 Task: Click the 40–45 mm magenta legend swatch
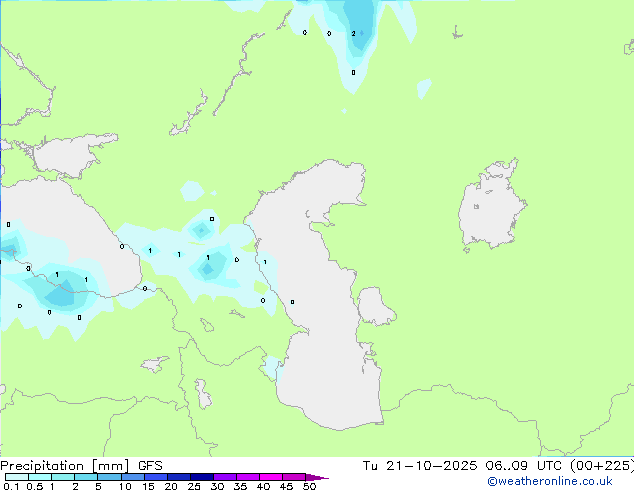point(271,477)
